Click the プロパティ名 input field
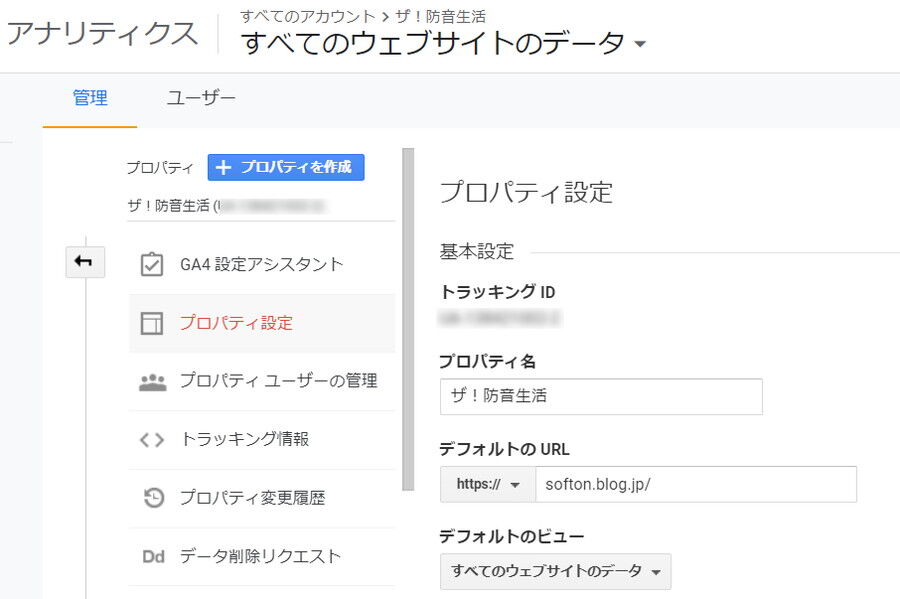This screenshot has height=599, width=900. 601,396
